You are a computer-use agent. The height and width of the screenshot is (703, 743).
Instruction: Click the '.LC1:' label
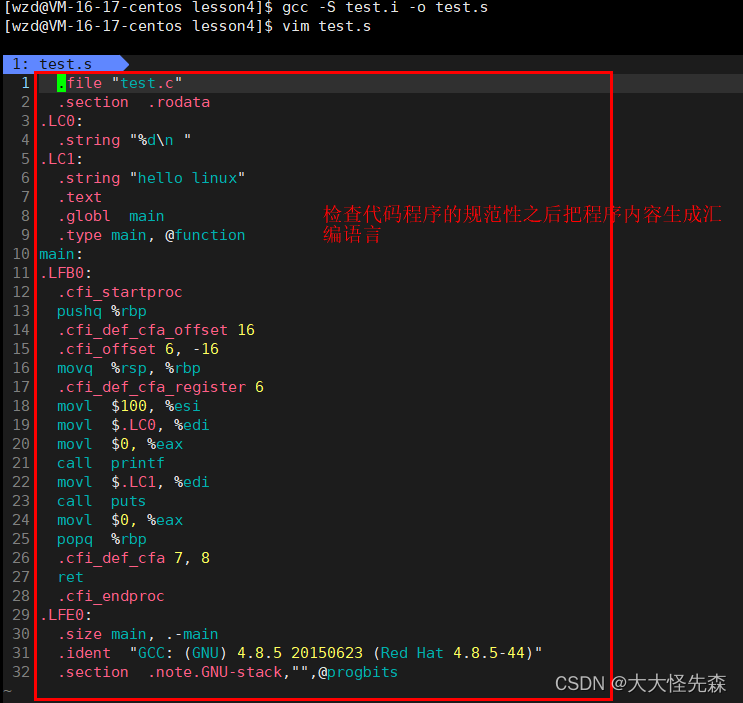pyautogui.click(x=61, y=159)
